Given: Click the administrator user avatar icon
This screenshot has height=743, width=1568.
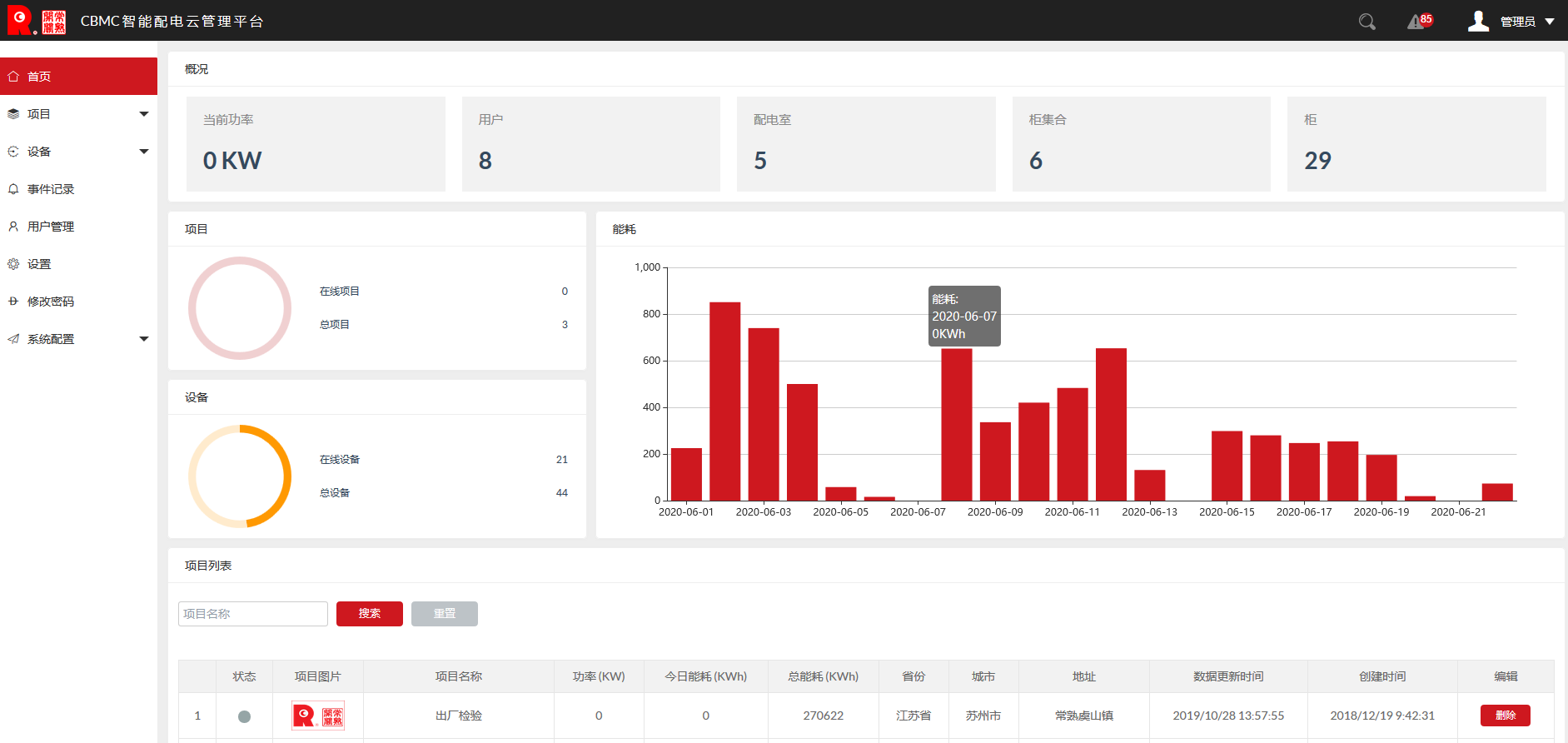Looking at the screenshot, I should [1478, 21].
